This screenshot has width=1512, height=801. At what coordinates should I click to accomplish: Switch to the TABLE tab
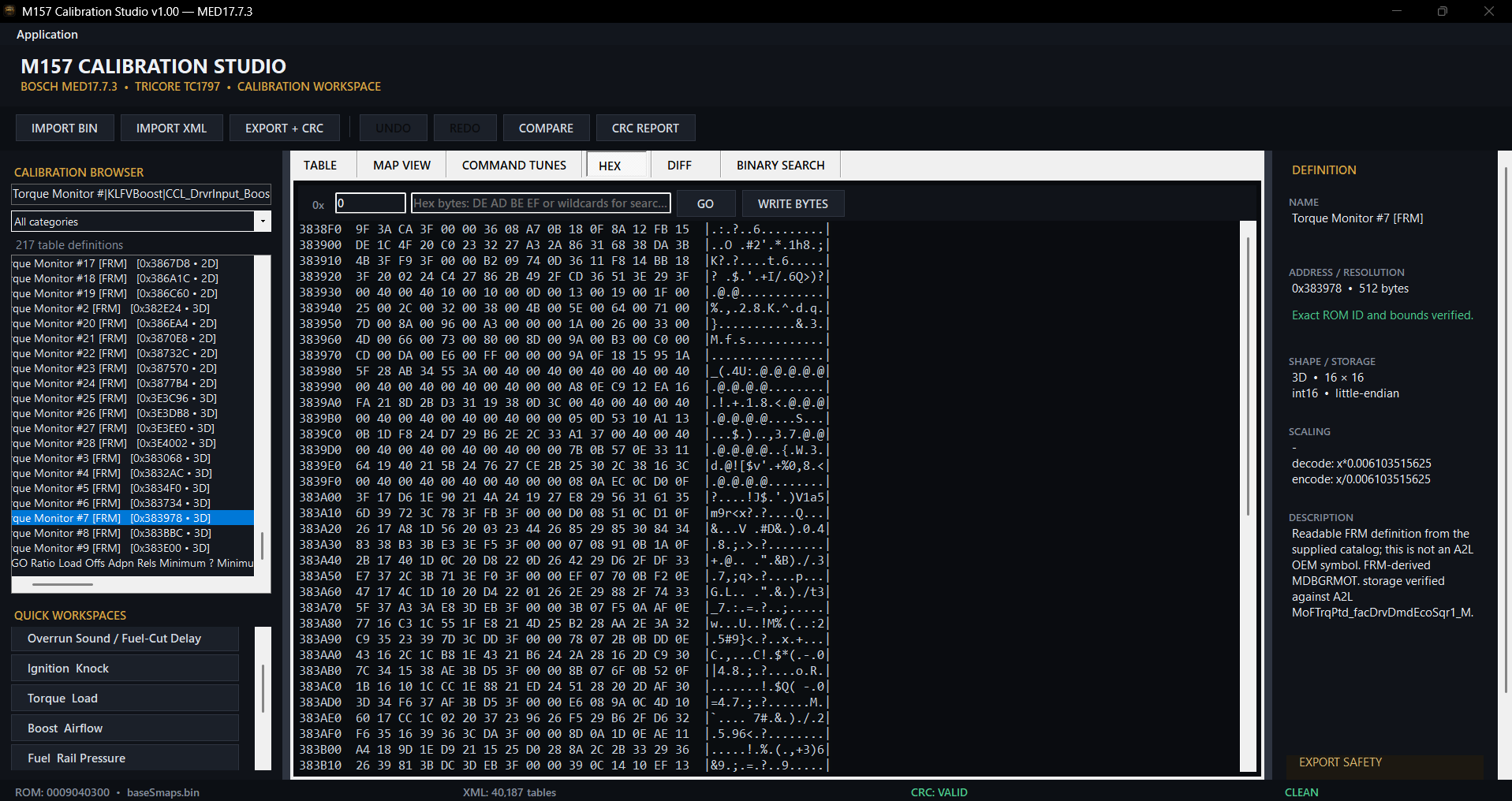coord(320,165)
